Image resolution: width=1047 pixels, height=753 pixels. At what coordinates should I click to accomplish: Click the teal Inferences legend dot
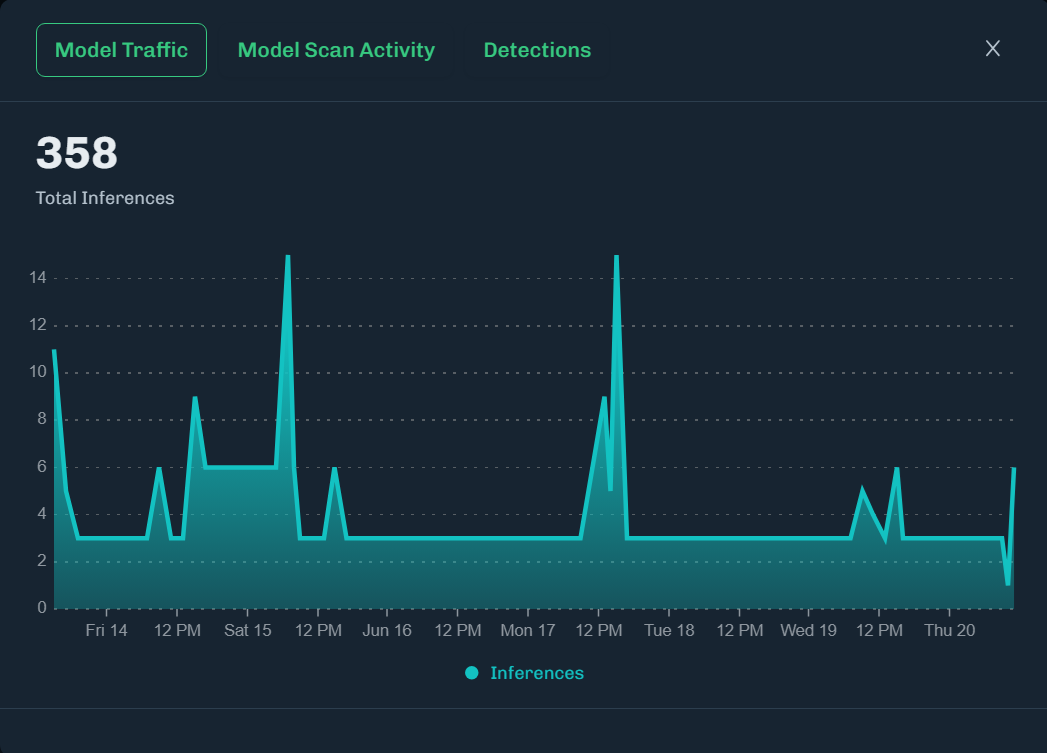(x=472, y=673)
